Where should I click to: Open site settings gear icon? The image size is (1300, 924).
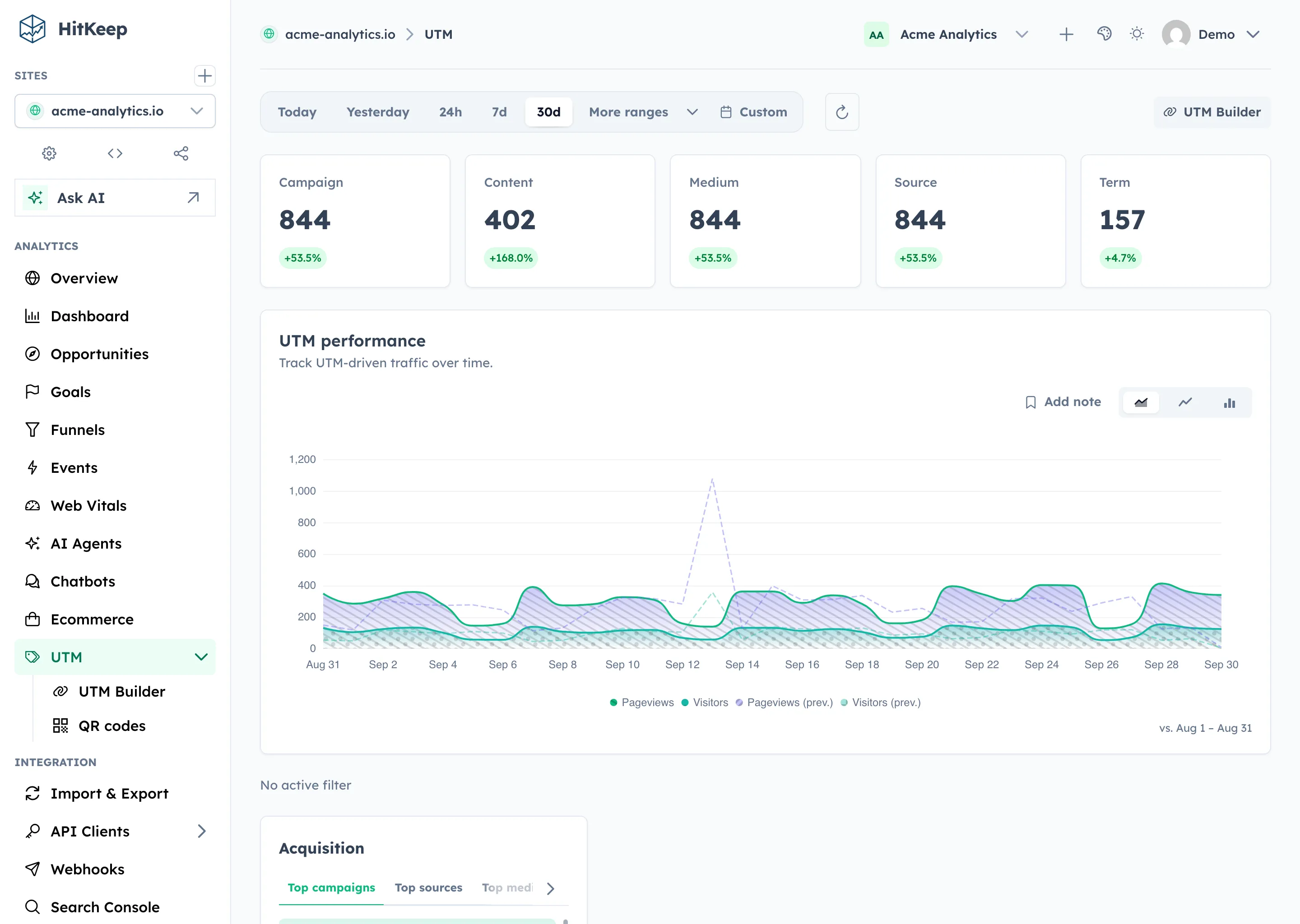point(50,153)
